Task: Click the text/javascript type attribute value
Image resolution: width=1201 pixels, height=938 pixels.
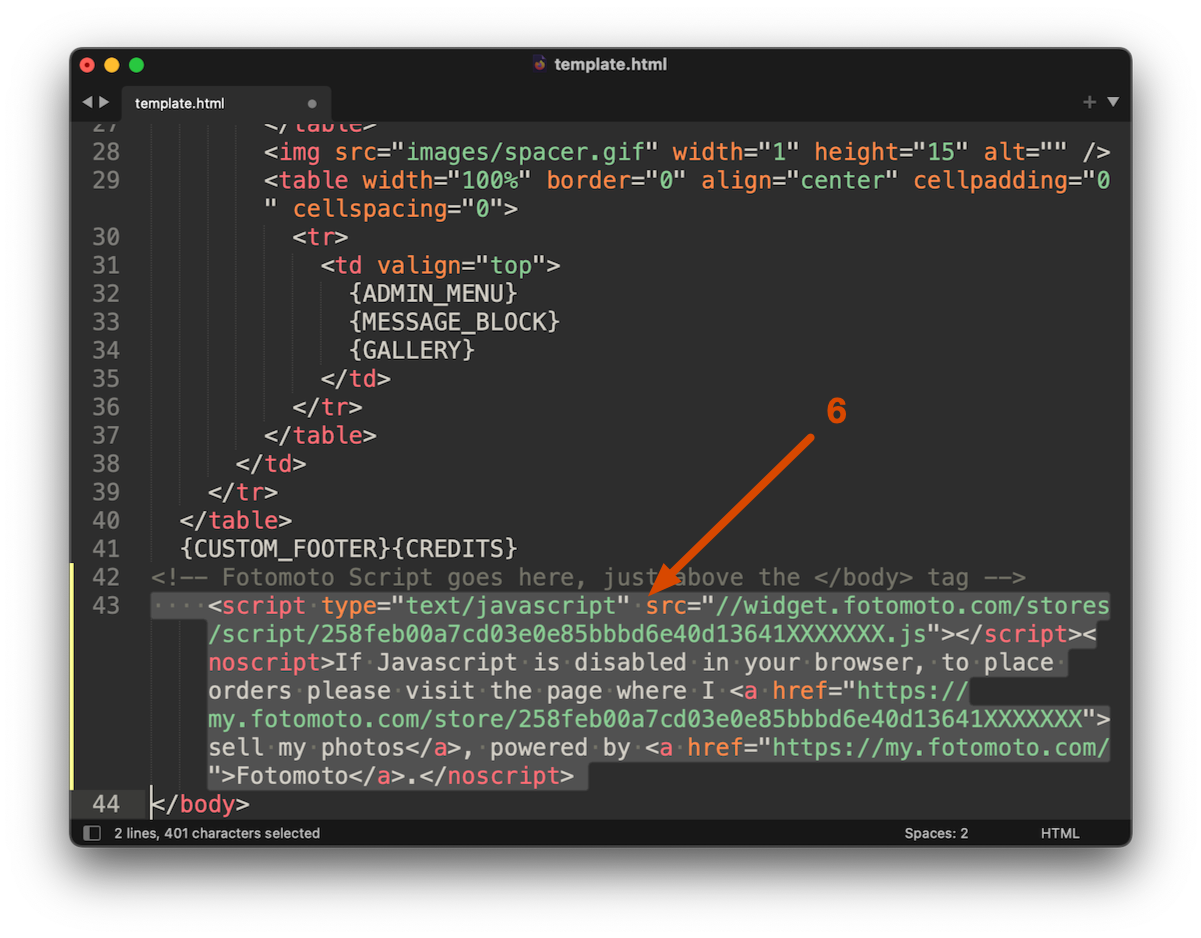Action: coord(511,606)
